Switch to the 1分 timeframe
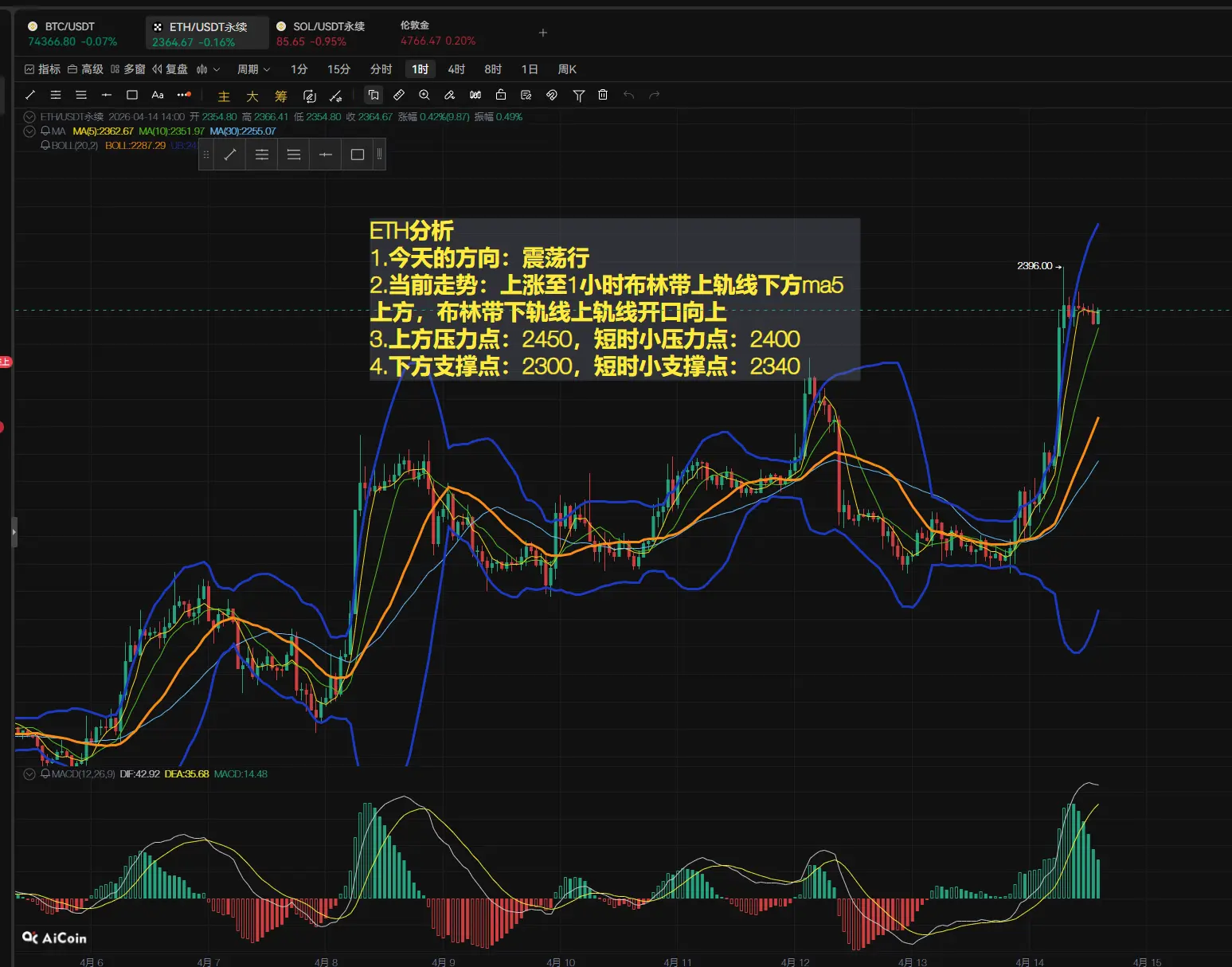The image size is (1232, 967). [x=299, y=69]
